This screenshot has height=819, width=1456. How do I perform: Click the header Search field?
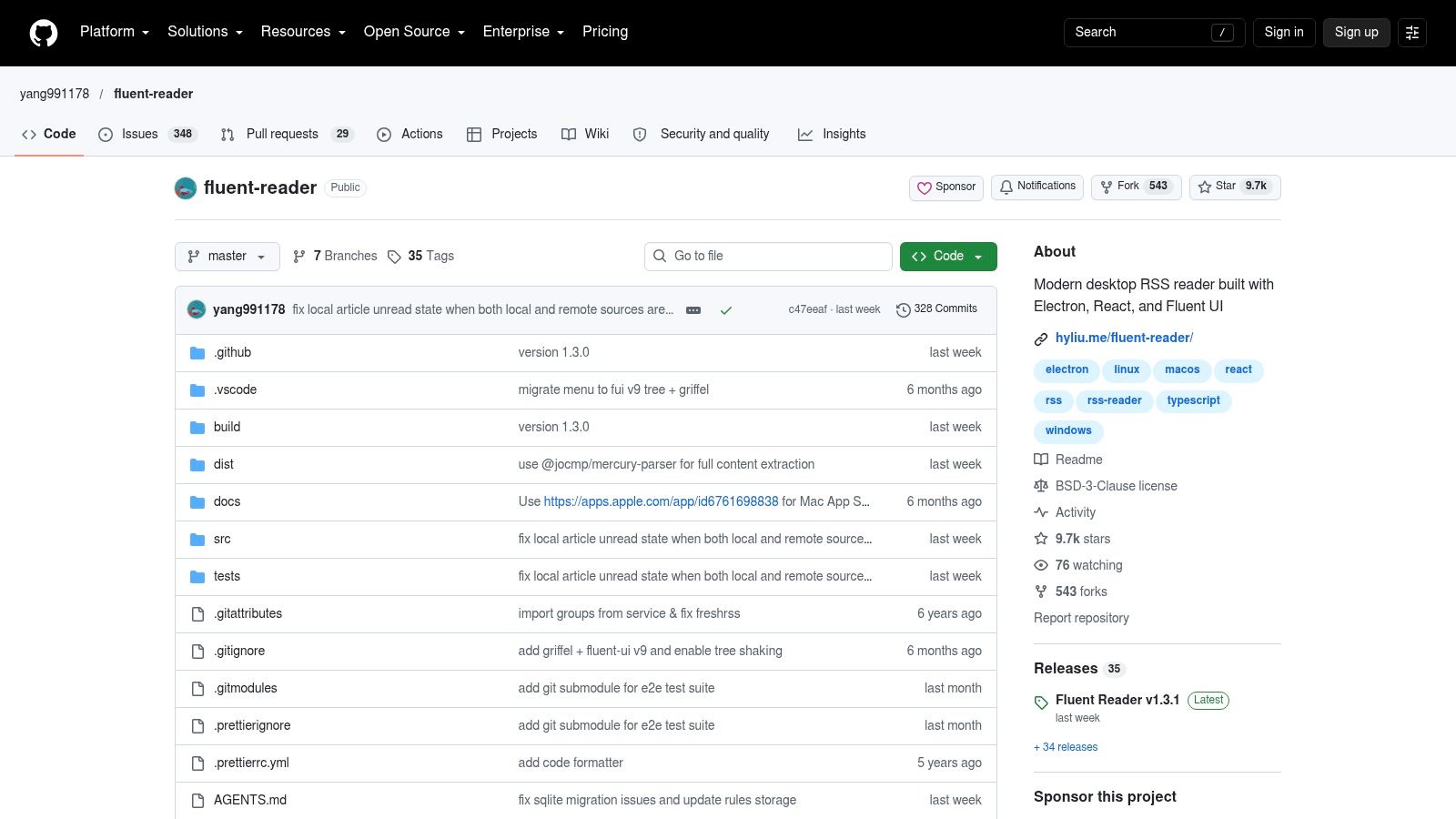(1154, 33)
